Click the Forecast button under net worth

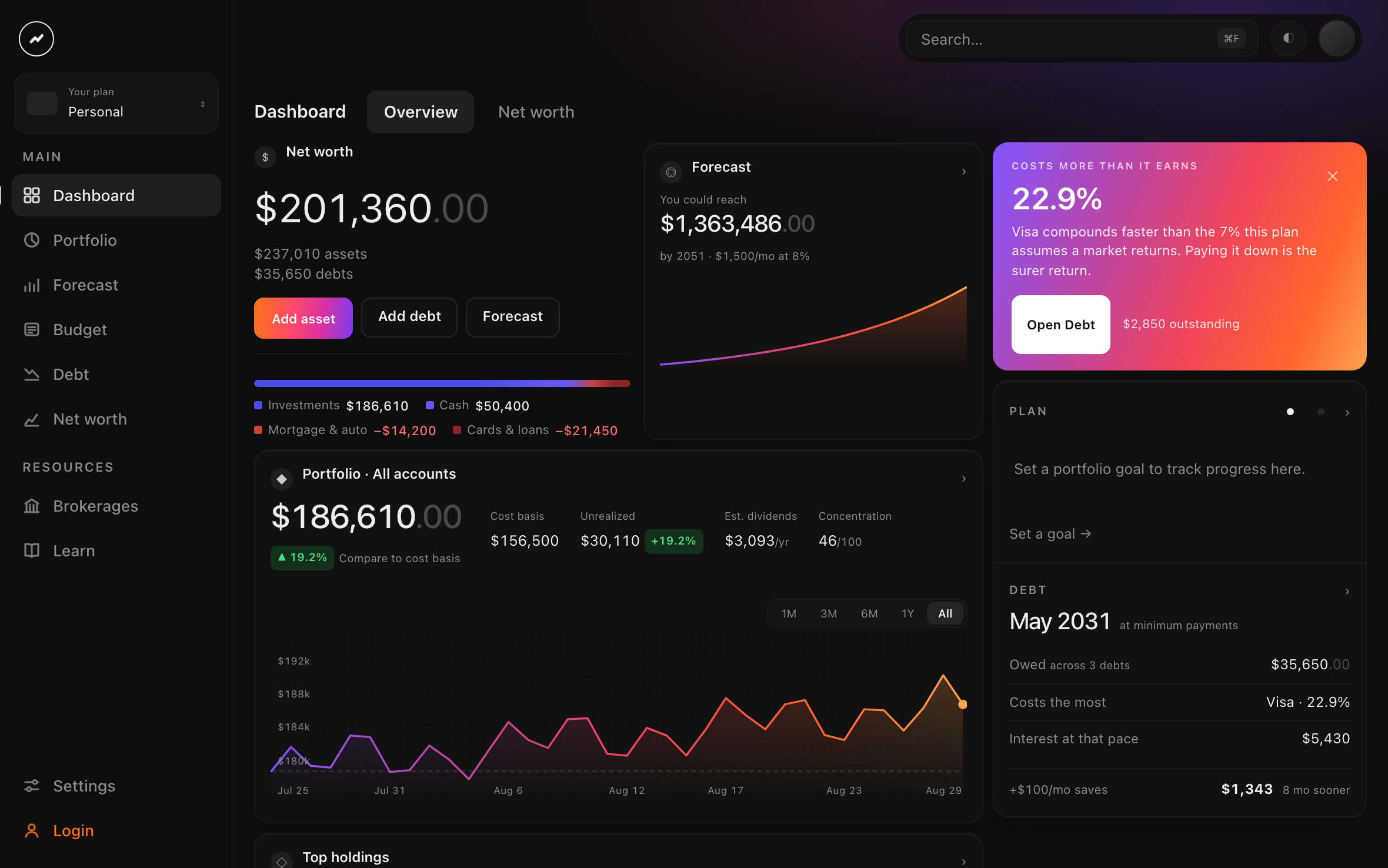click(513, 317)
